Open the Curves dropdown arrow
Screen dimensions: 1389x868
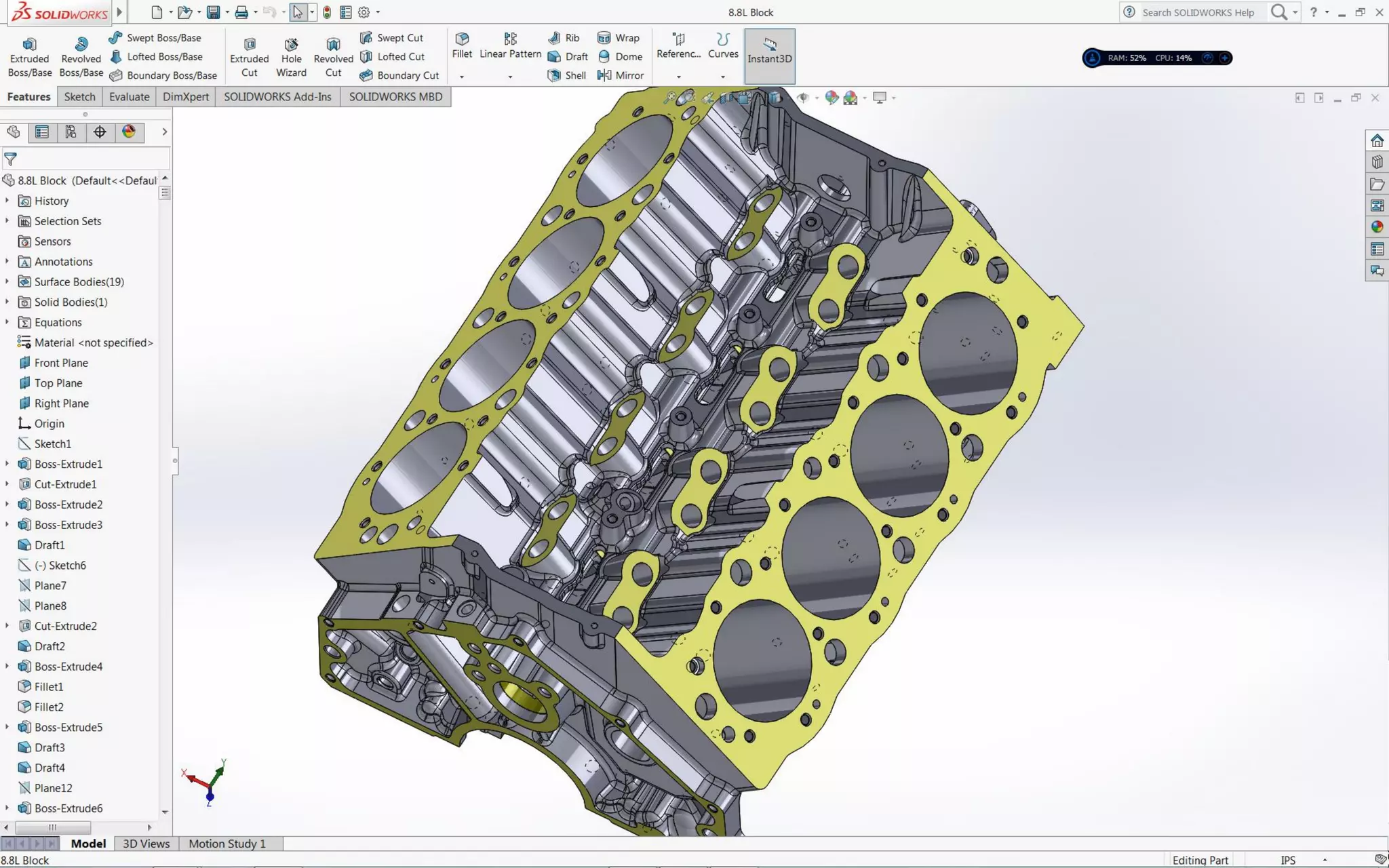722,77
